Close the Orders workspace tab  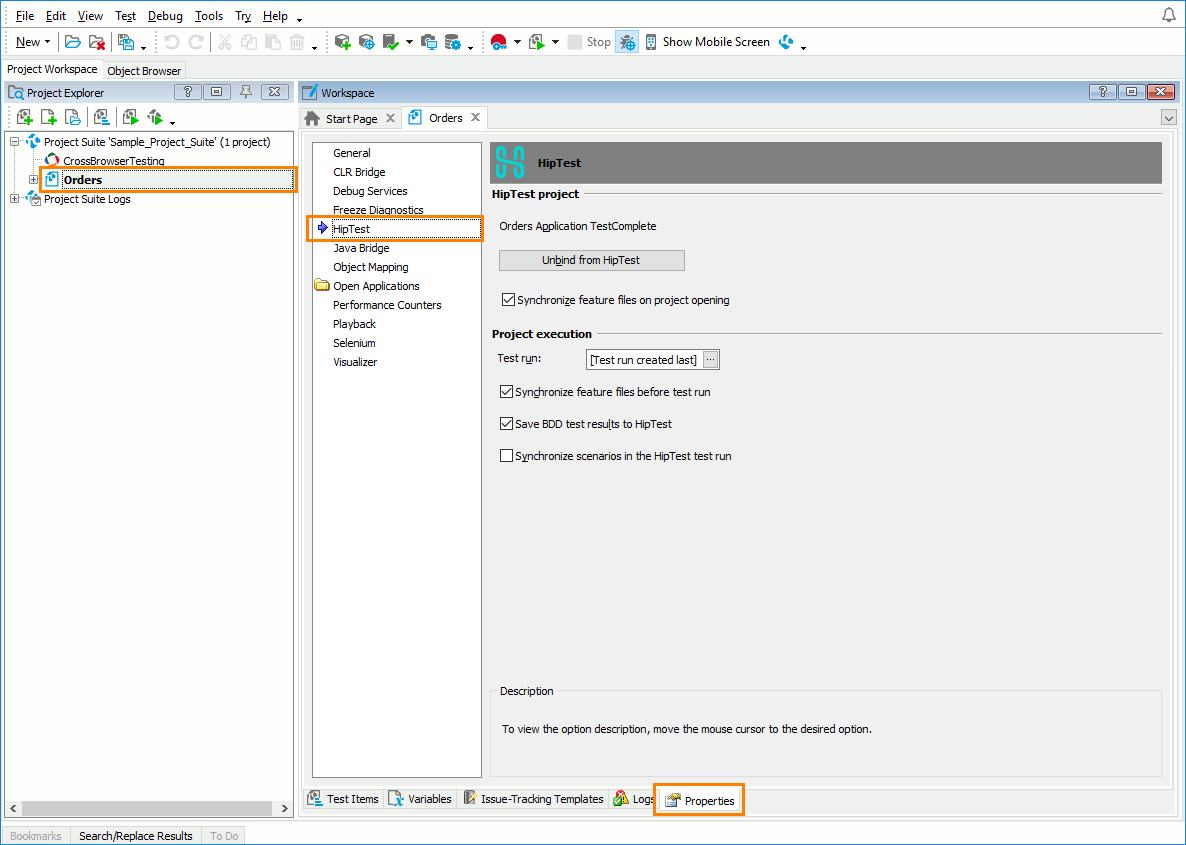[x=476, y=117]
